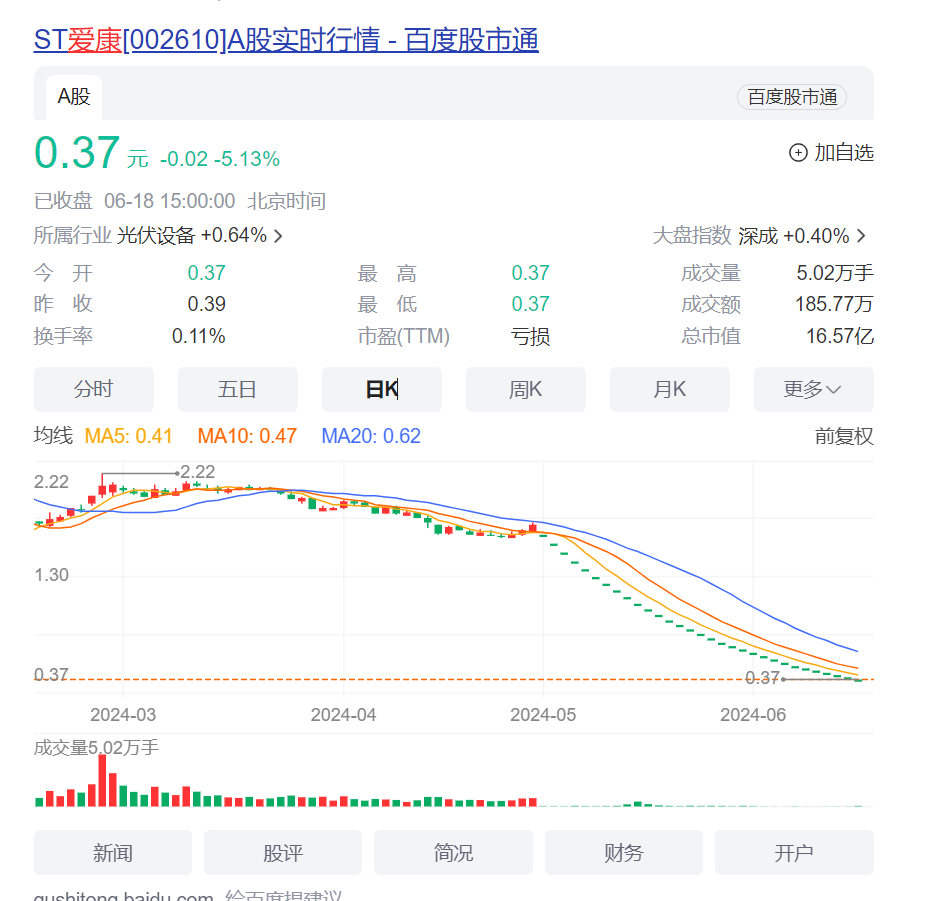Open the 新闻 section button
931x901 pixels.
pyautogui.click(x=113, y=853)
